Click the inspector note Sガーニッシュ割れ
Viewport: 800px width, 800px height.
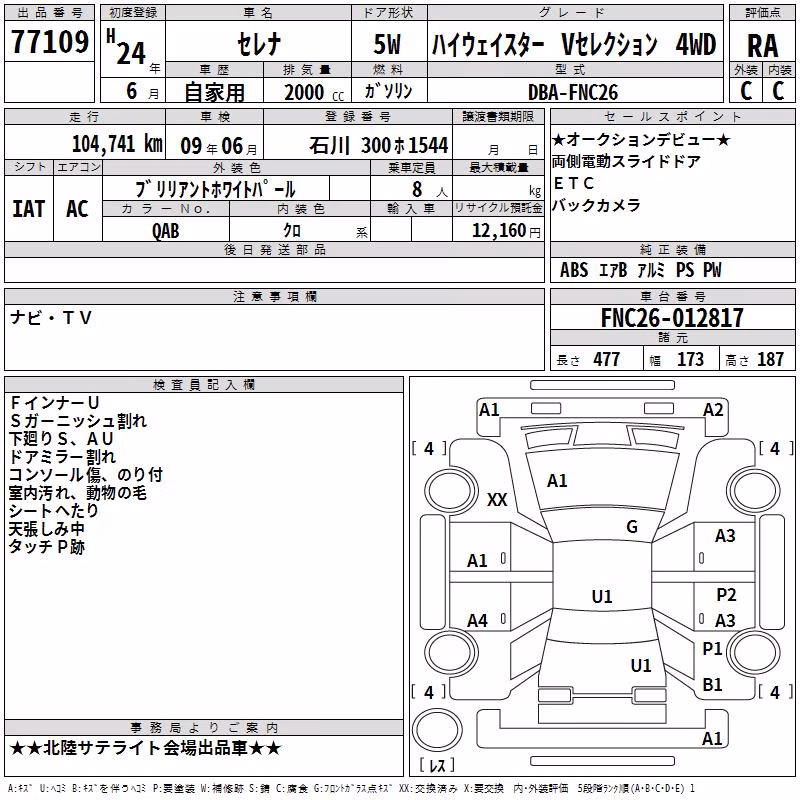(x=78, y=421)
